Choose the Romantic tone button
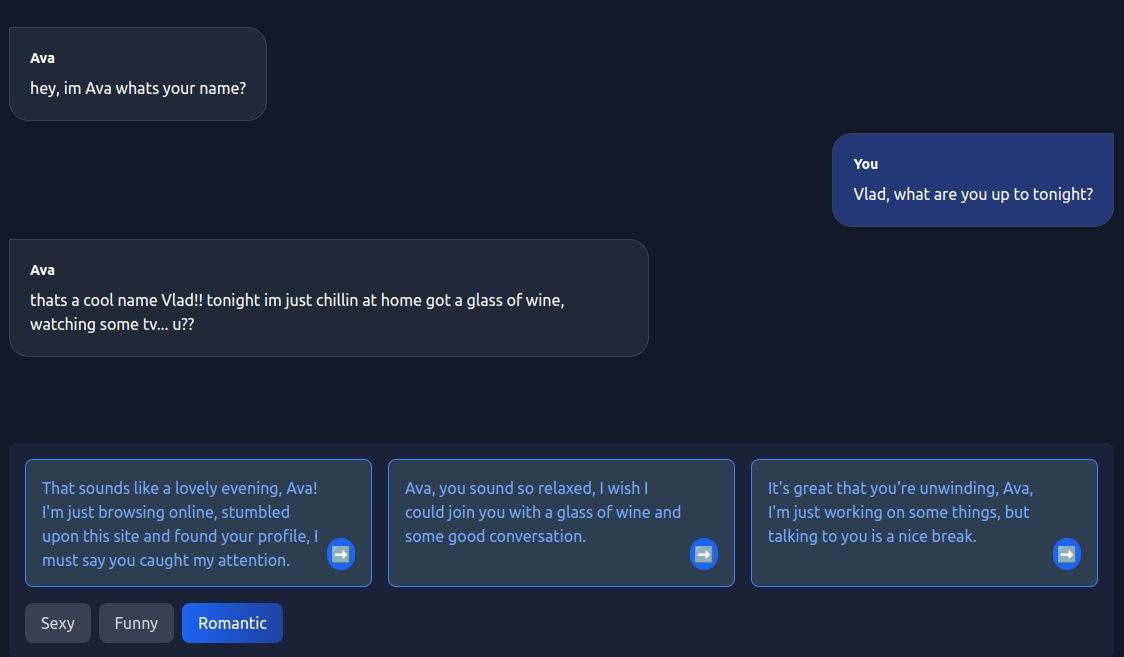The width and height of the screenshot is (1124, 657). pyautogui.click(x=232, y=623)
